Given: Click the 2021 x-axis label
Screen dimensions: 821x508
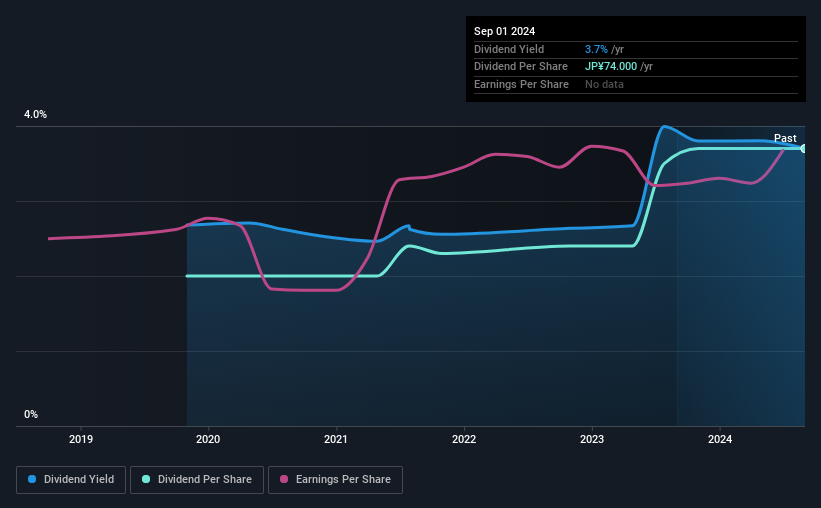Looking at the screenshot, I should (336, 439).
